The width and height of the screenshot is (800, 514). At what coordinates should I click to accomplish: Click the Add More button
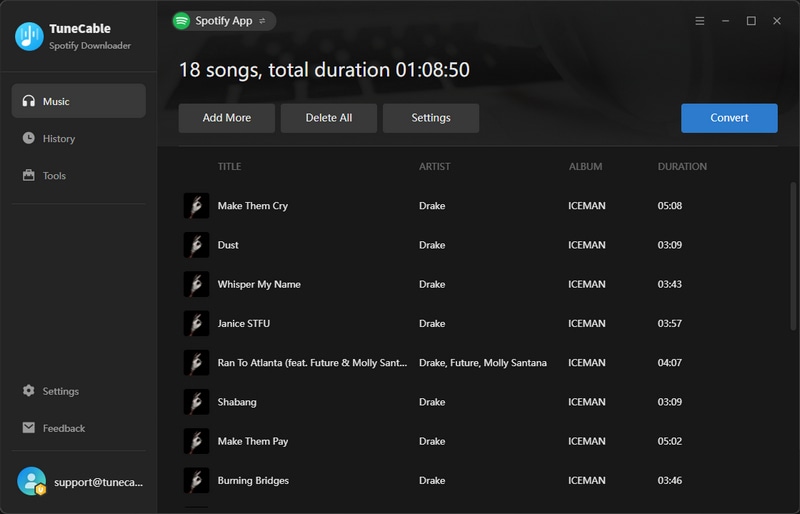(x=227, y=118)
